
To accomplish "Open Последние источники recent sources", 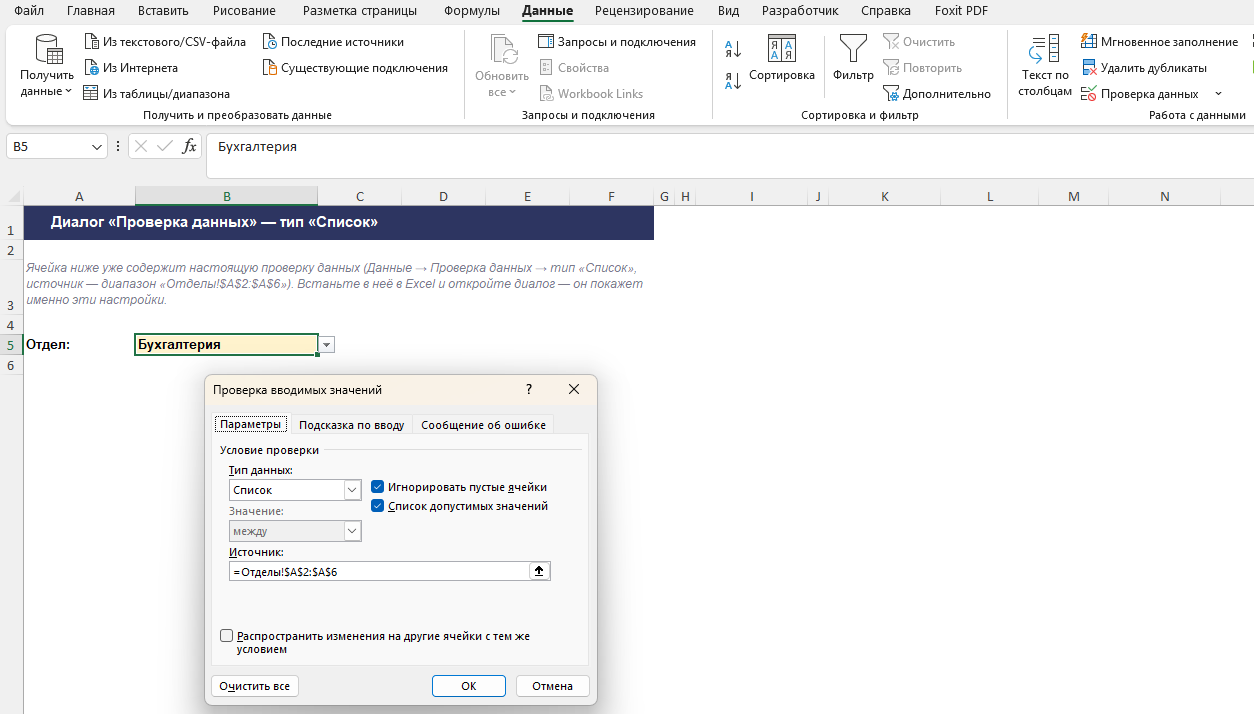I will (x=333, y=42).
